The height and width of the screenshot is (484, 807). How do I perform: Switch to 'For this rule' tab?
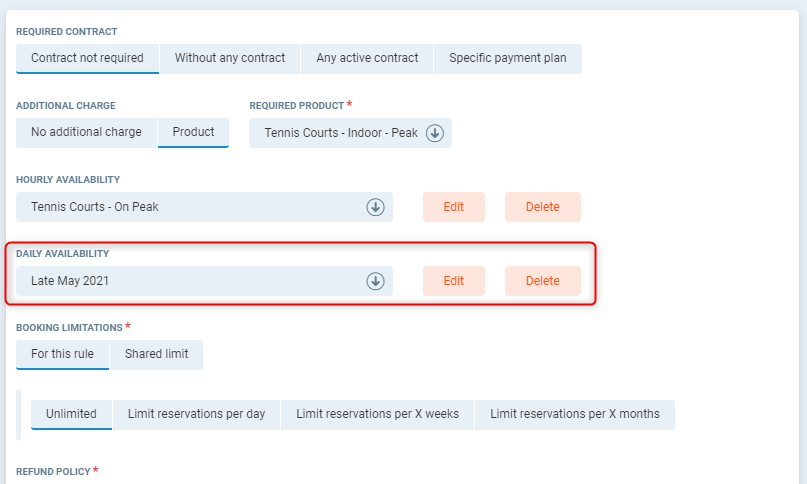coord(63,354)
